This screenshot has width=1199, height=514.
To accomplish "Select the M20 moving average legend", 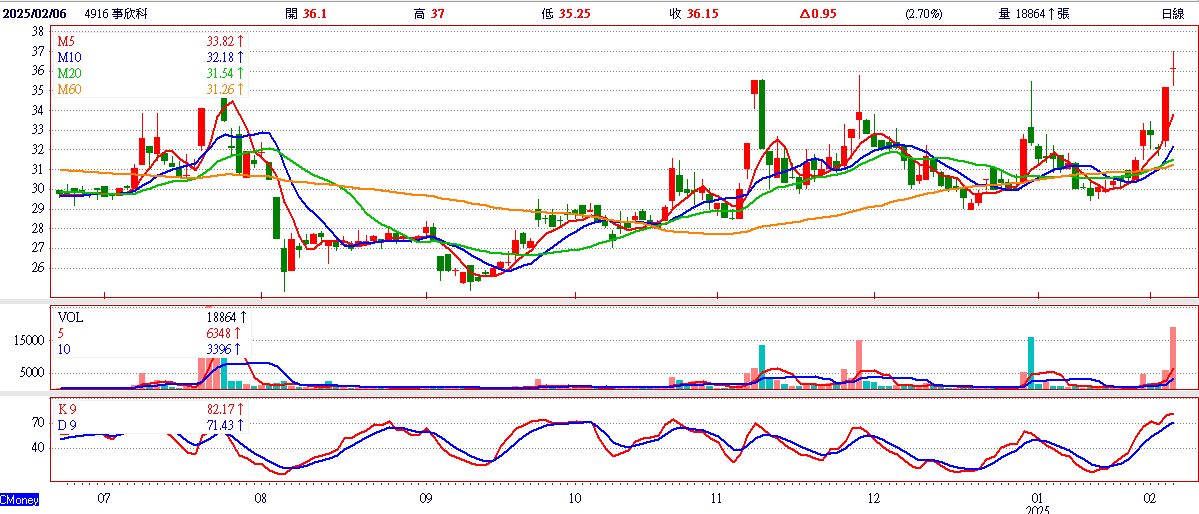I will (71, 73).
